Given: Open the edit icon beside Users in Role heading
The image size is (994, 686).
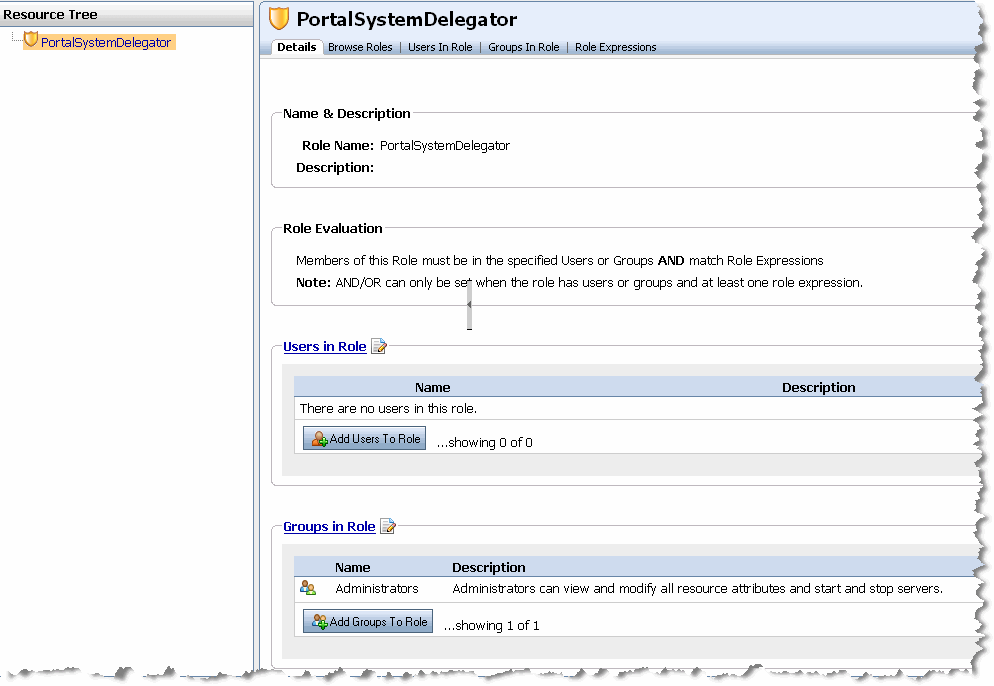Looking at the screenshot, I should 379,345.
